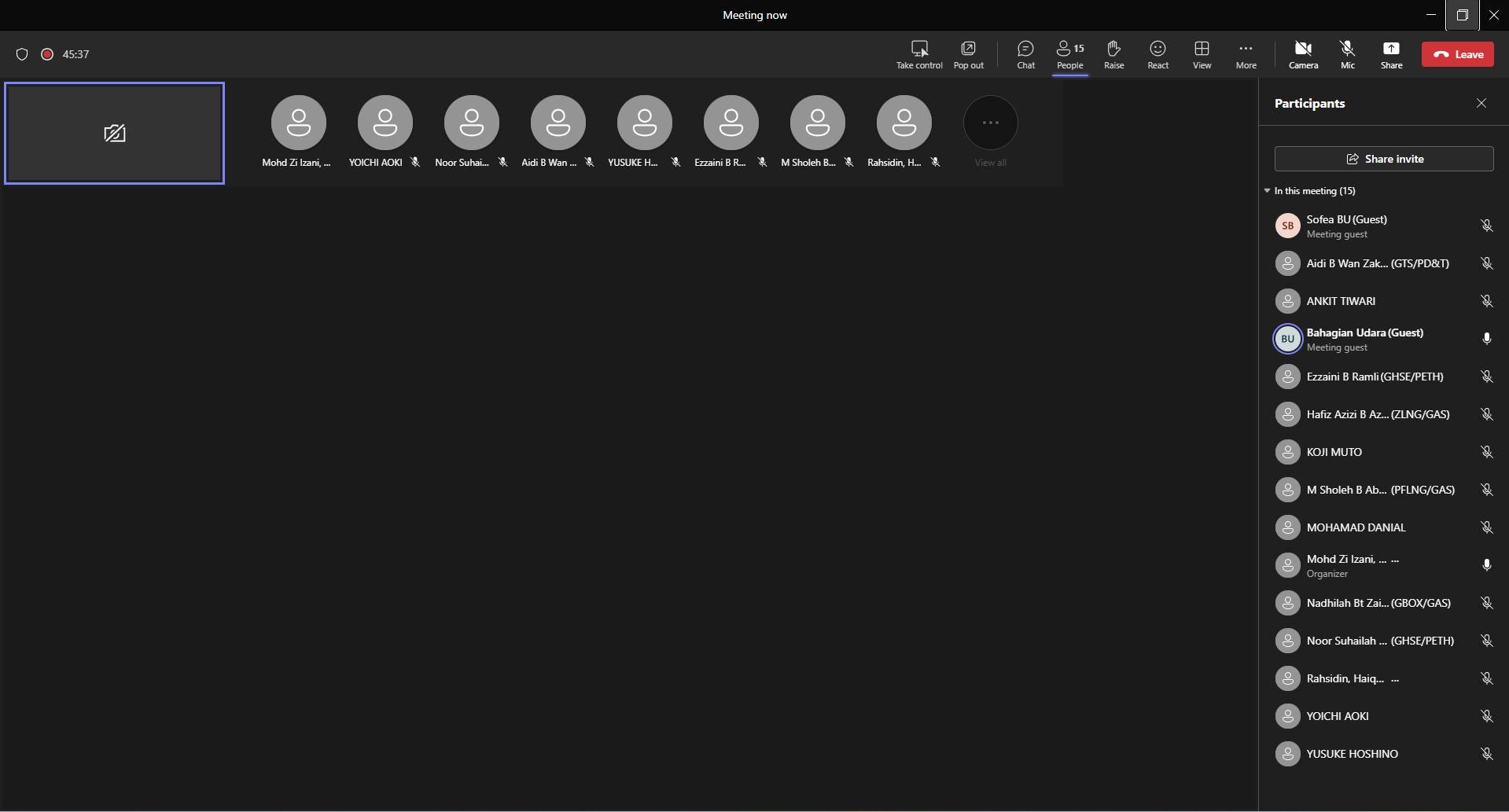This screenshot has width=1509, height=812.
Task: Select M Sholeh B Ab... in participant list
Action: pyautogui.click(x=1383, y=490)
